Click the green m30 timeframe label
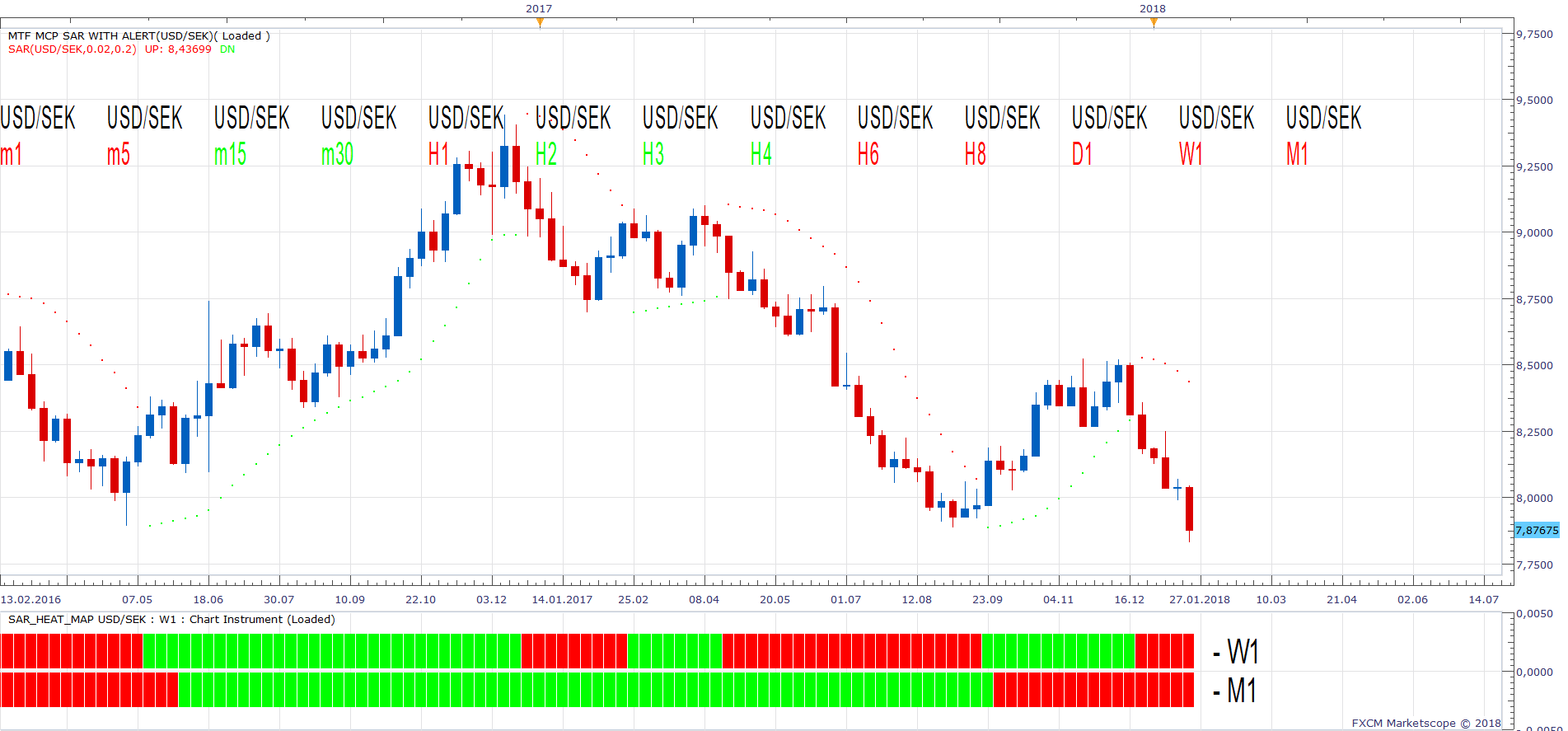The image size is (1568, 731). 337,154
